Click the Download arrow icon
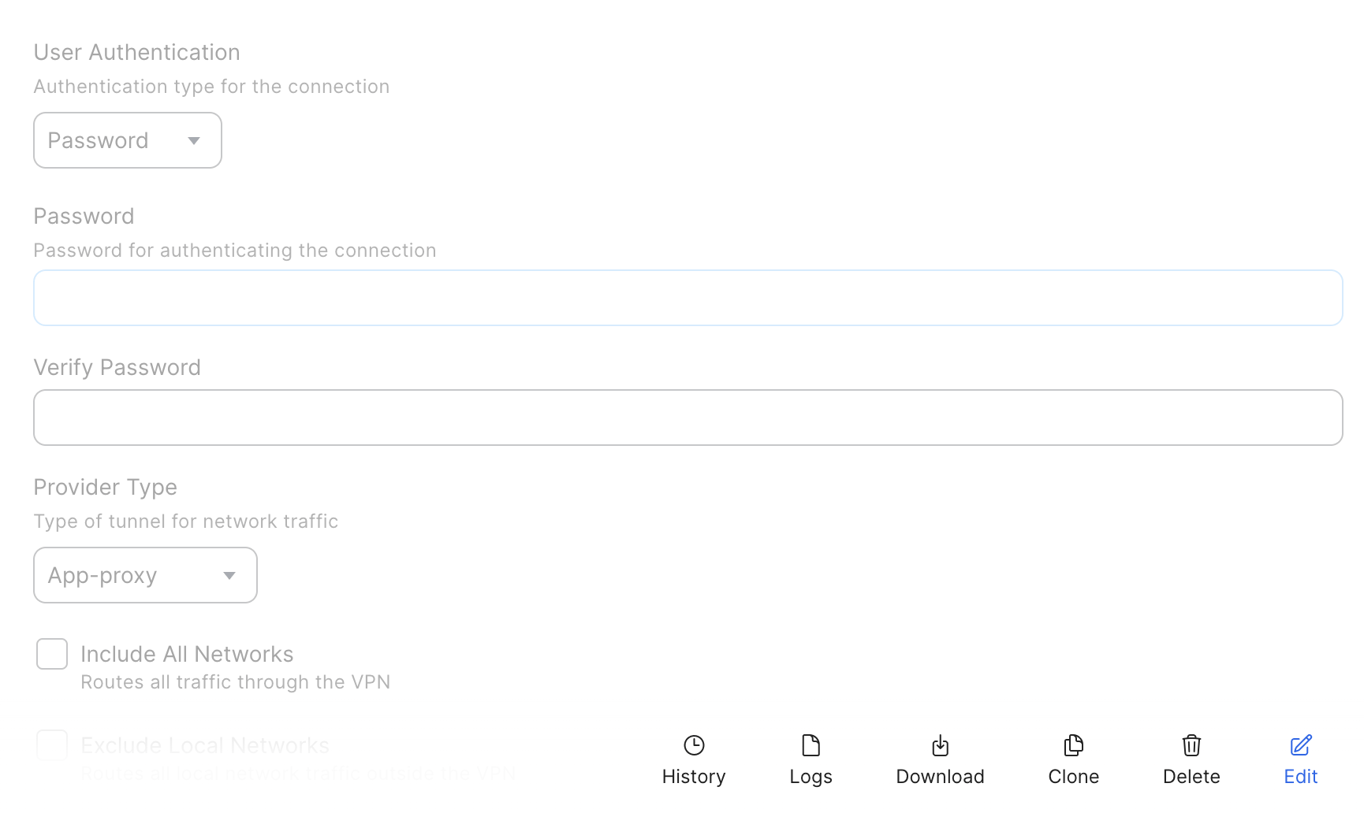 (940, 745)
